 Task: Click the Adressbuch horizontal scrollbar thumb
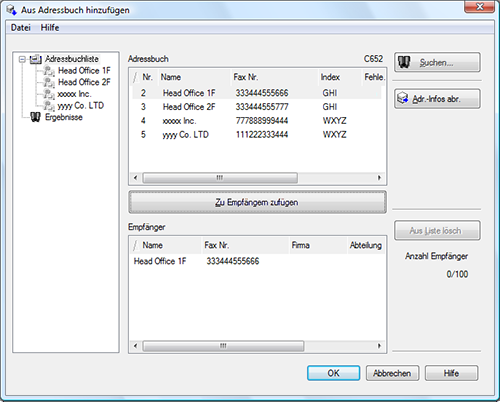220,178
